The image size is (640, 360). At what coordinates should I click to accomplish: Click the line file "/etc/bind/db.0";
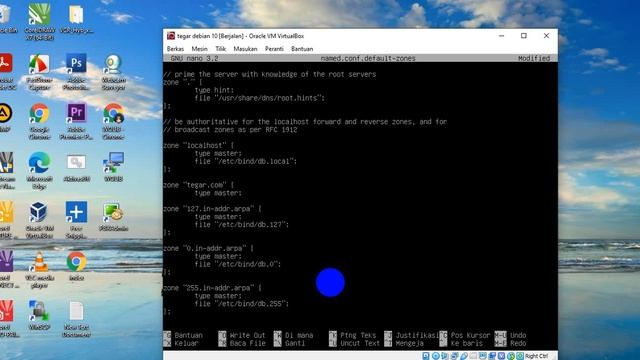click(238, 264)
